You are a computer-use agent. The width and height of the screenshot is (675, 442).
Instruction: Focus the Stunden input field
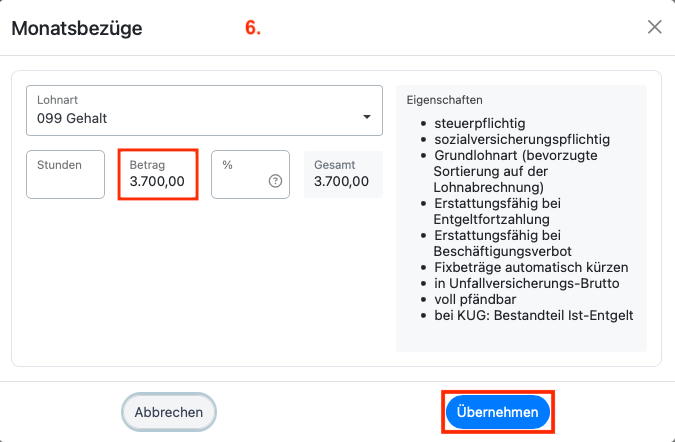click(x=65, y=174)
